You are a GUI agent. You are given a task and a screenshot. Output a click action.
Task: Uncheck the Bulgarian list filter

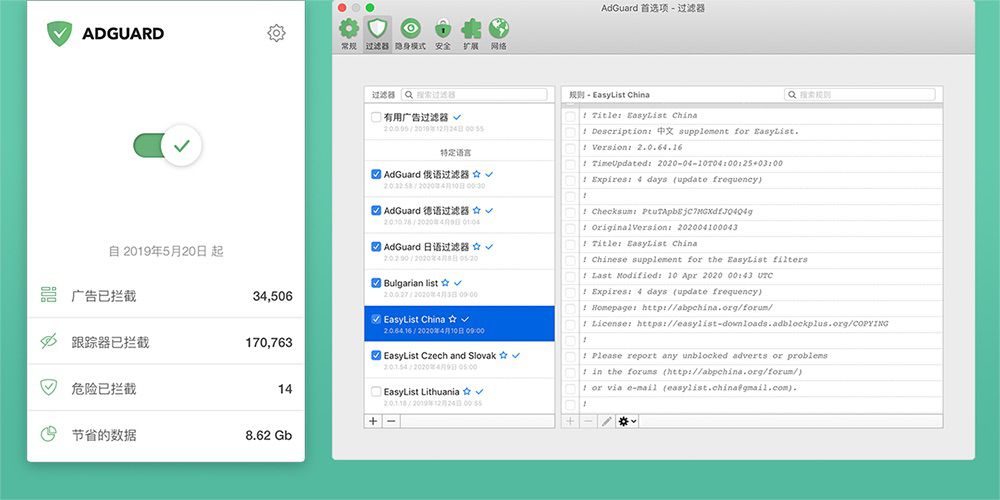click(376, 283)
